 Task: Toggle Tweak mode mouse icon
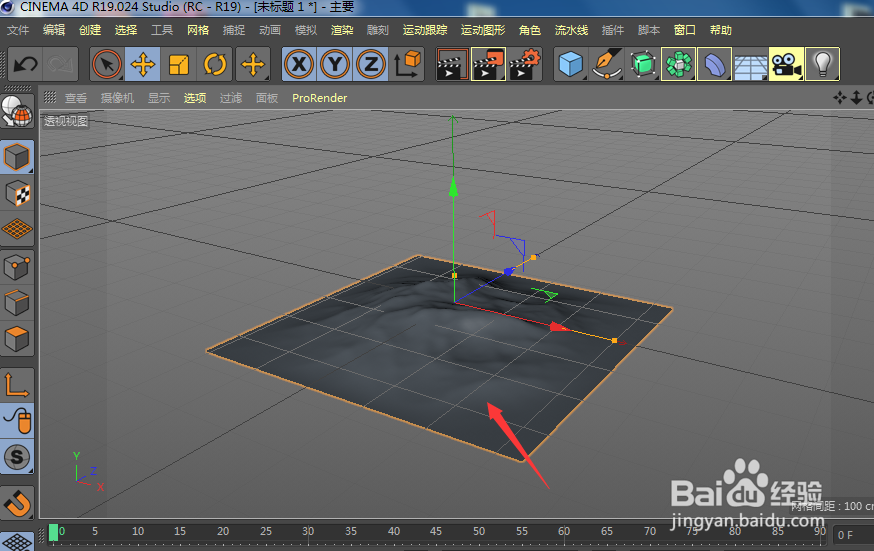coord(17,421)
